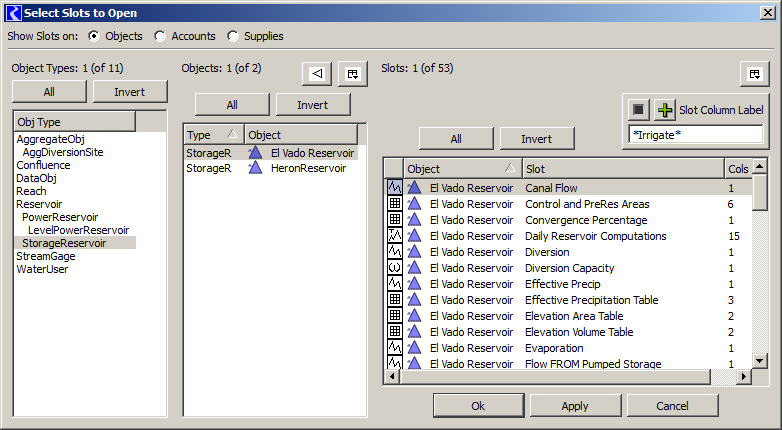Click the black square stop filter icon
Image resolution: width=782 pixels, height=430 pixels.
638,109
